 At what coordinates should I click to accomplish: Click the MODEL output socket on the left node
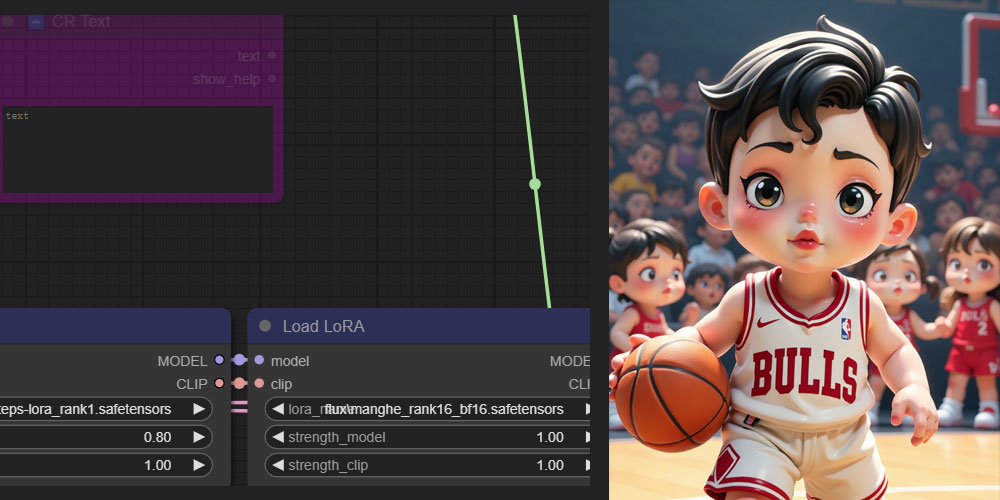tap(219, 360)
